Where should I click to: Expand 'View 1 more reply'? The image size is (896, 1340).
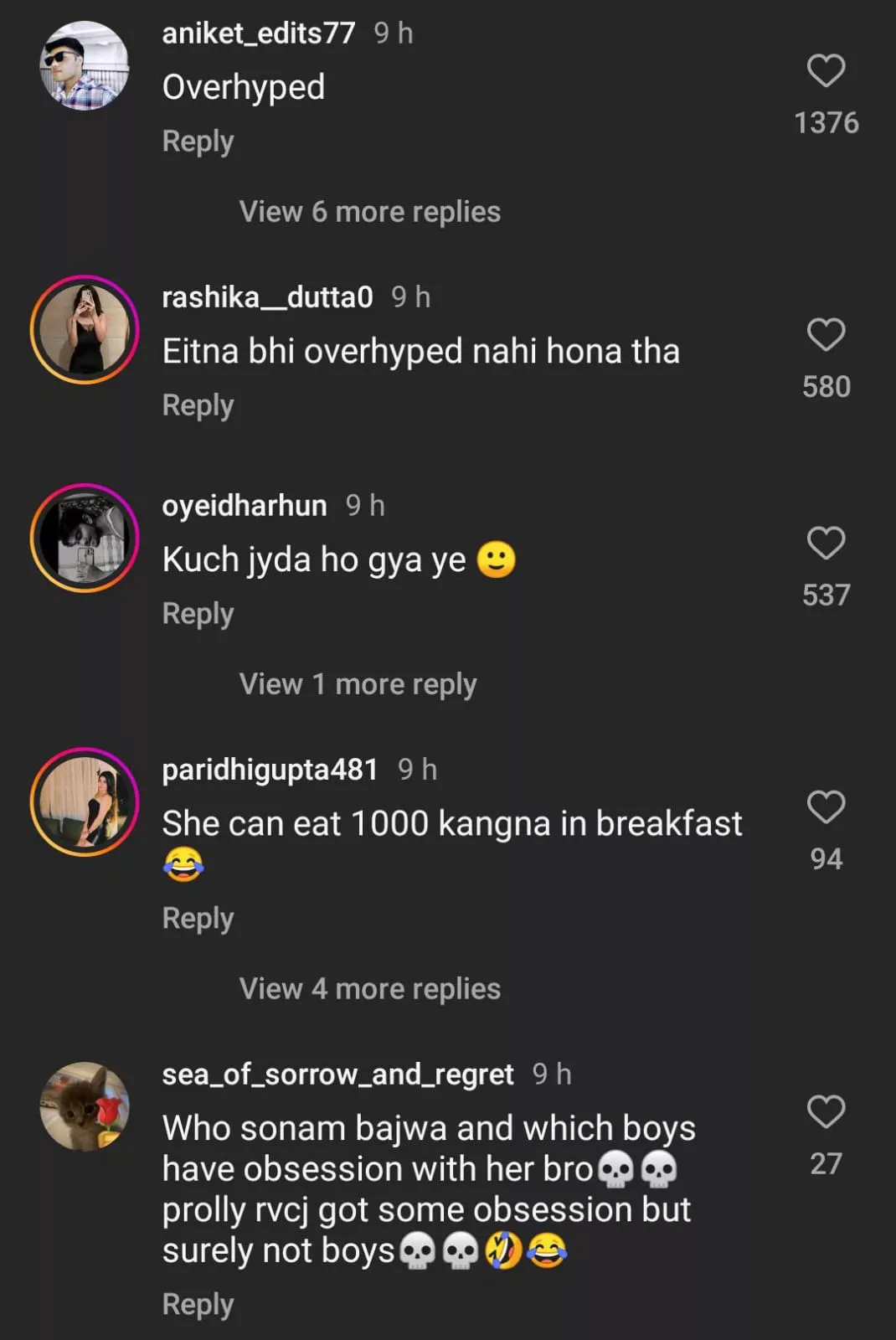[358, 684]
